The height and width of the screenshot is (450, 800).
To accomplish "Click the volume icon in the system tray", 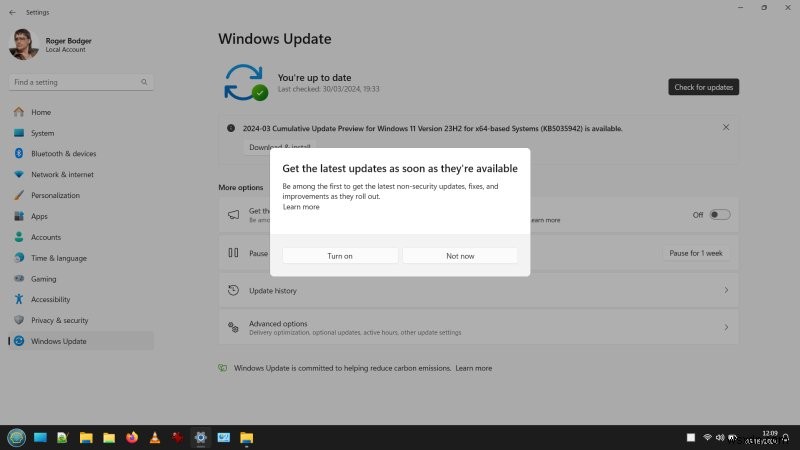I will click(x=720, y=437).
